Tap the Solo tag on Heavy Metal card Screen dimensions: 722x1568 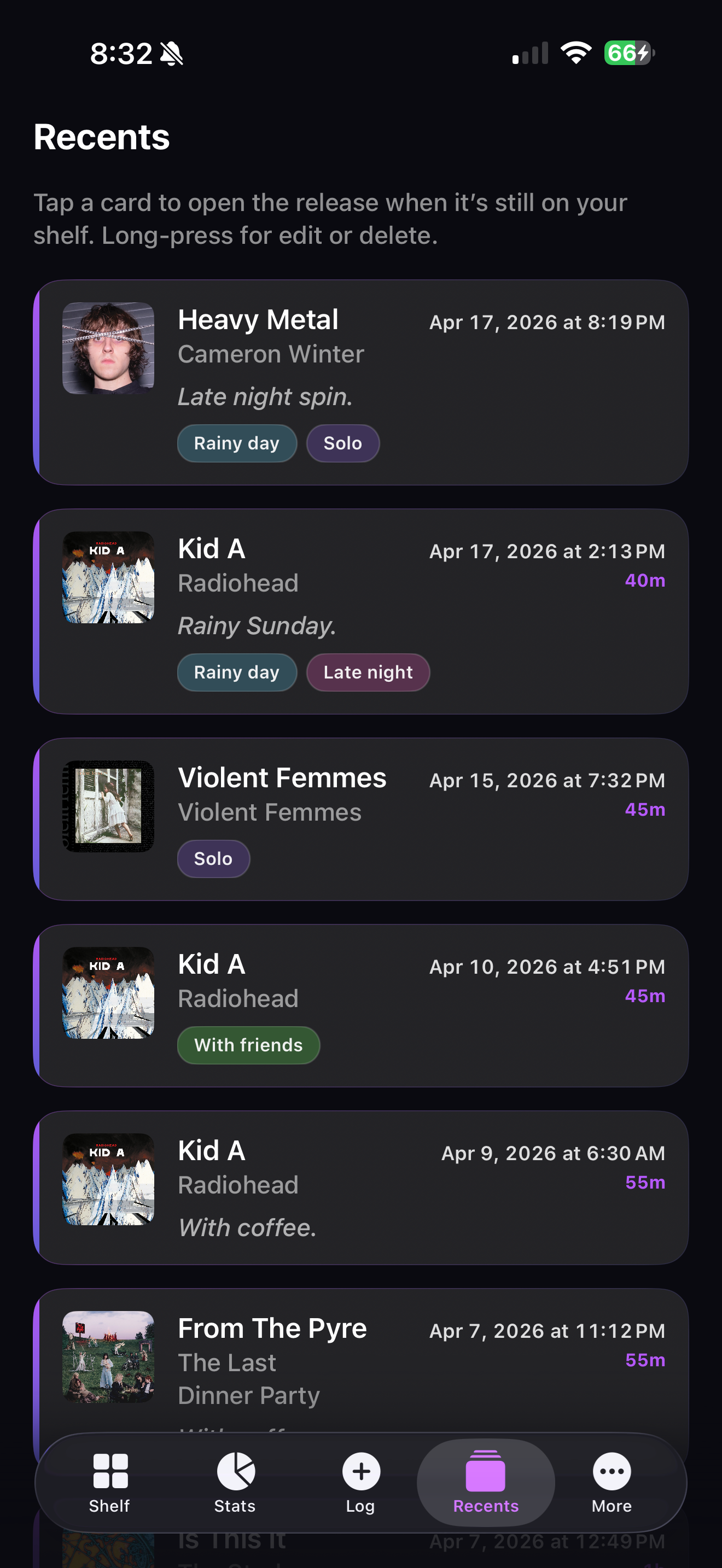343,443
